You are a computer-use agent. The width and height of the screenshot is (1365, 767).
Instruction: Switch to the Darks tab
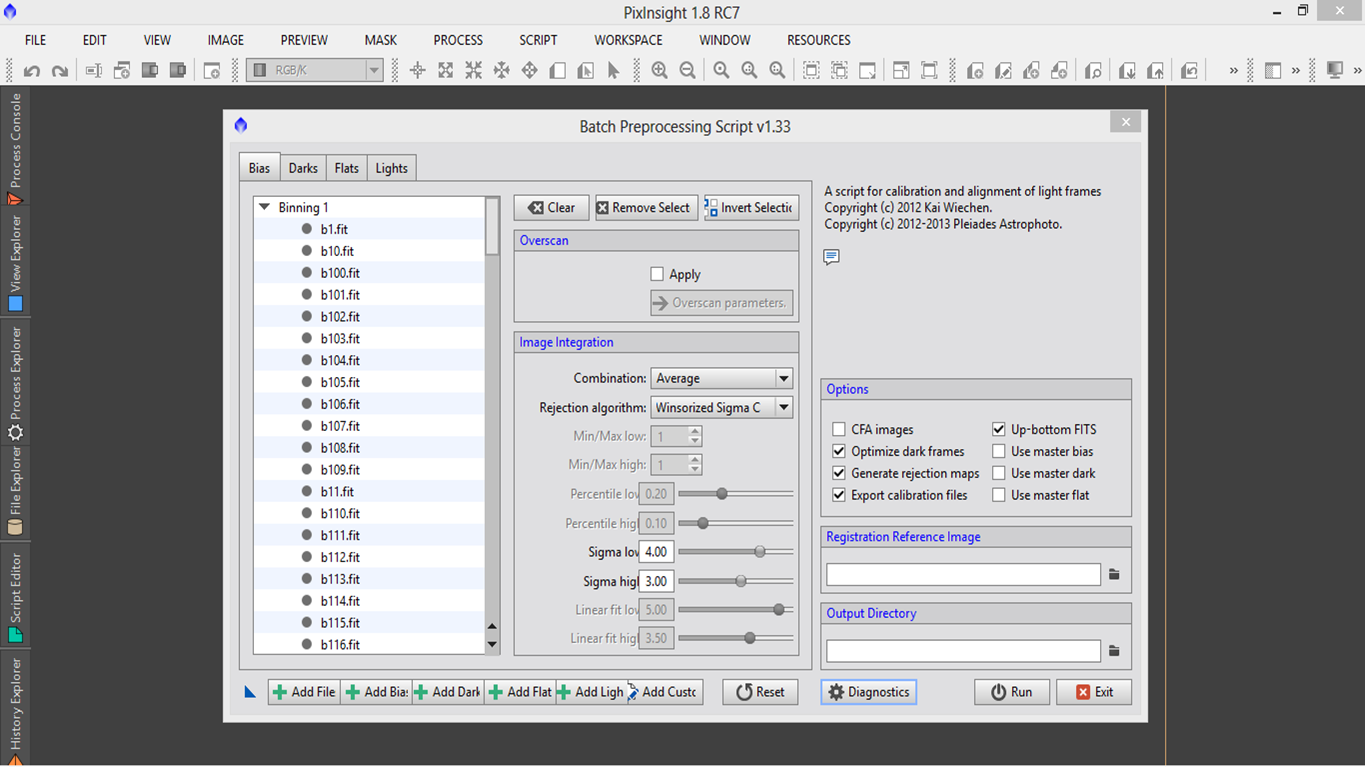tap(303, 168)
